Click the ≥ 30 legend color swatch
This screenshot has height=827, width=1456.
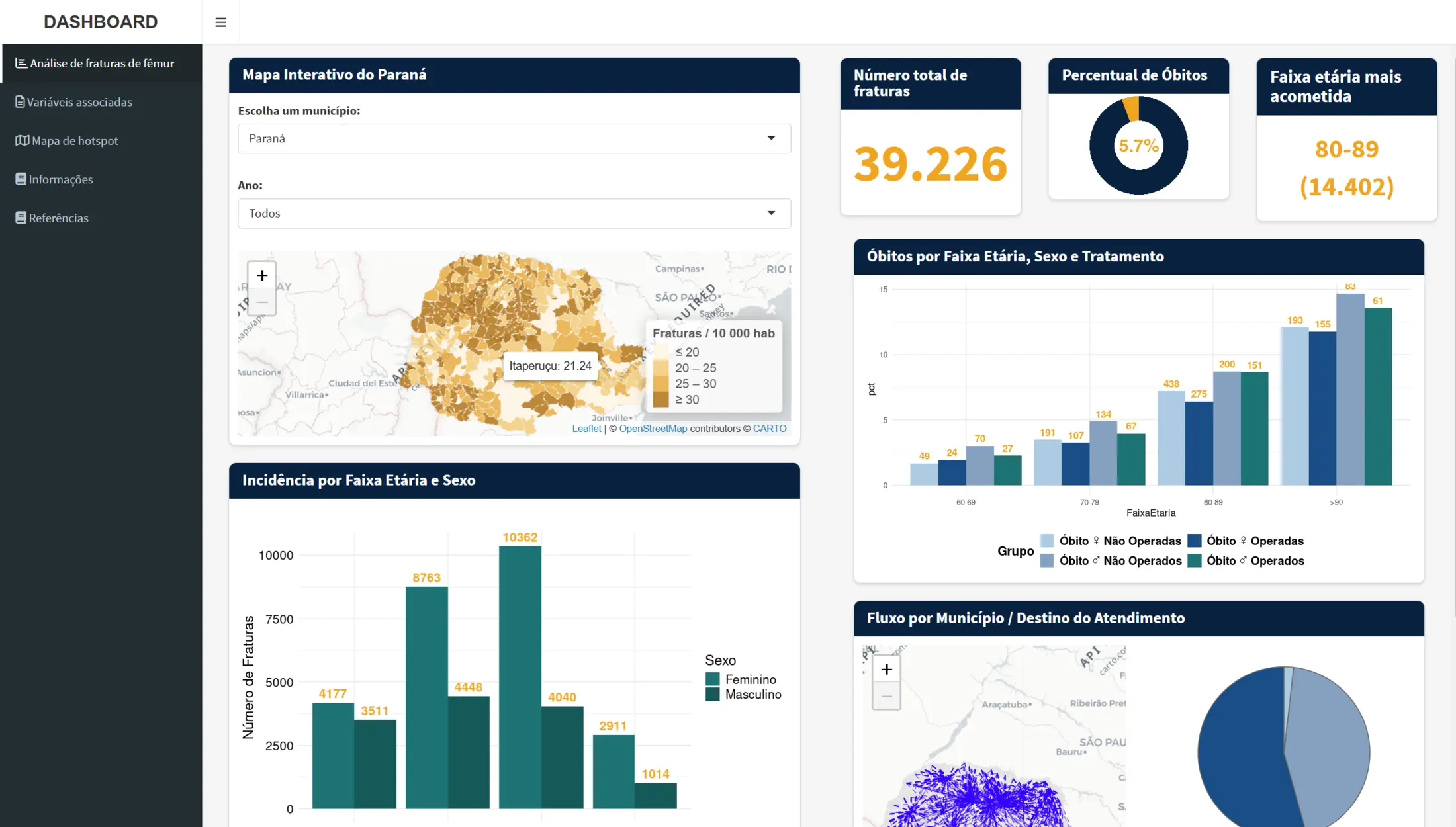660,400
